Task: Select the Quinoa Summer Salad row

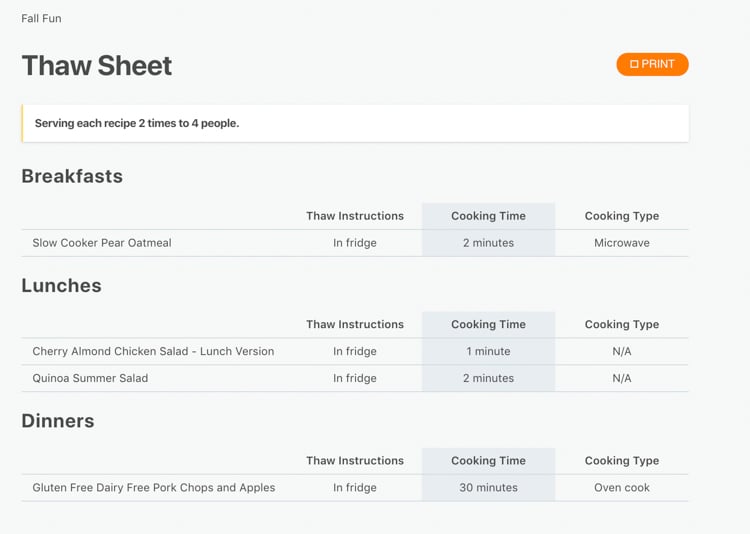Action: click(355, 378)
